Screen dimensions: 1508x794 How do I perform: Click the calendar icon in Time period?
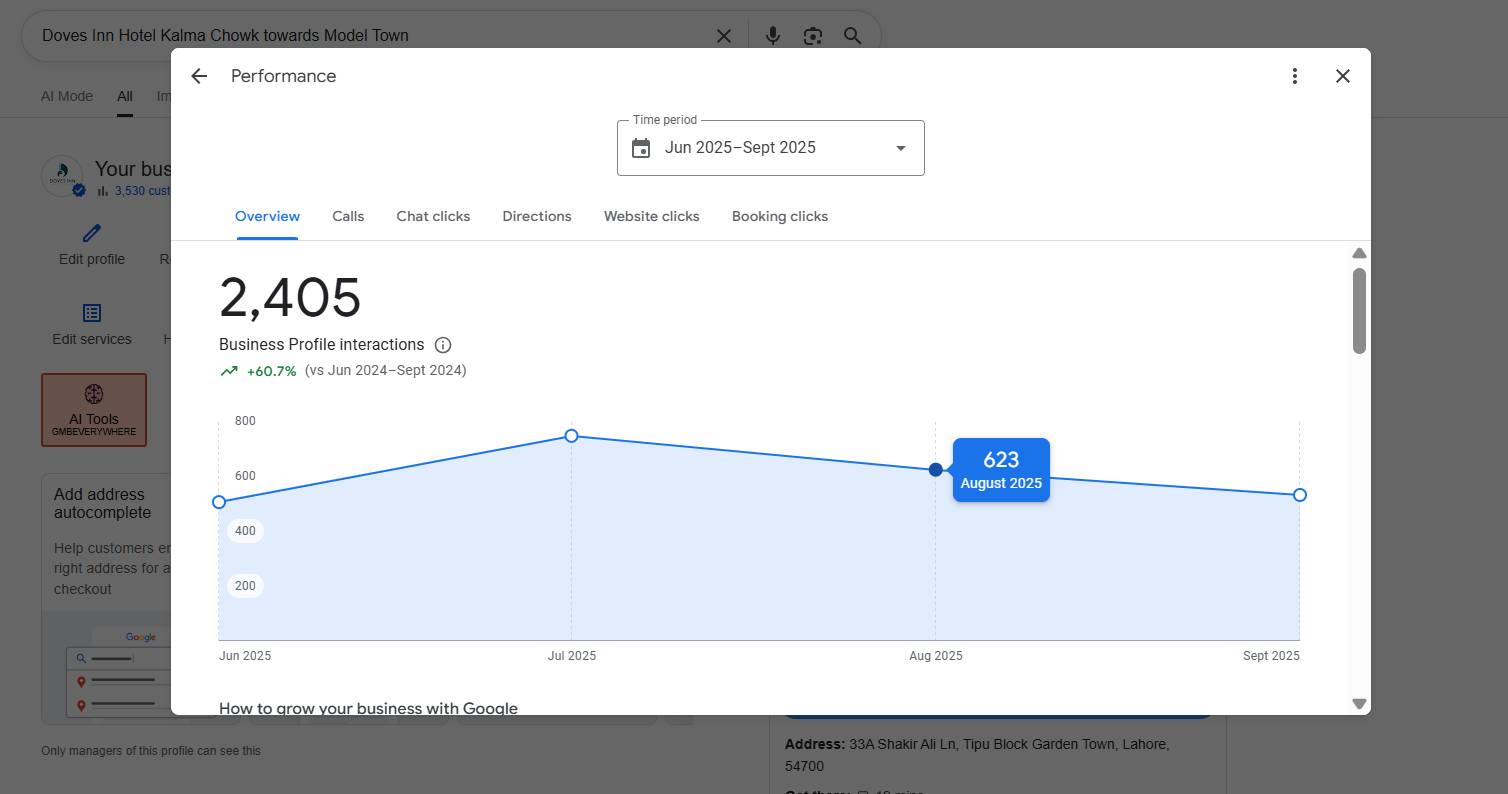[x=641, y=148]
